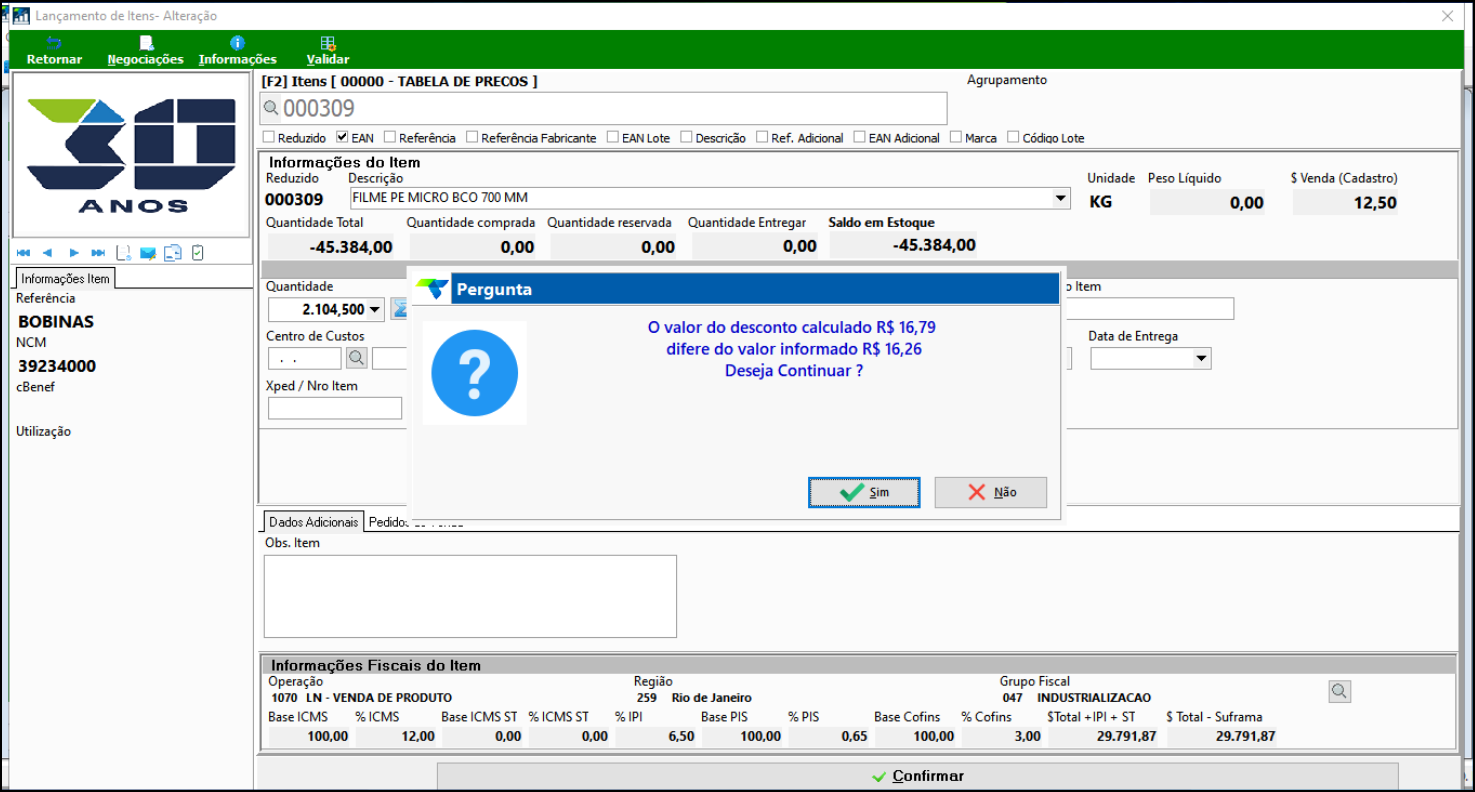The width and height of the screenshot is (1475, 792).
Task: Uncheck the EAN search checkbox
Action: (342, 137)
